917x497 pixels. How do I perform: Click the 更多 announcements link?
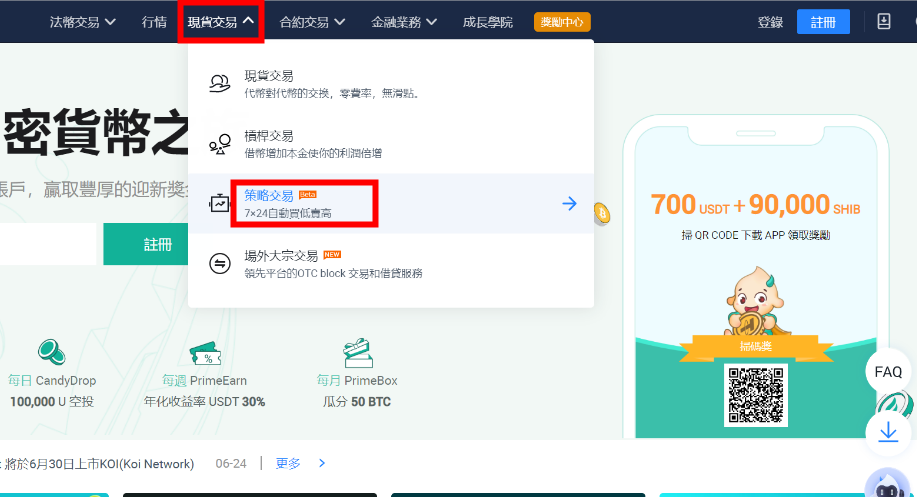tap(287, 464)
